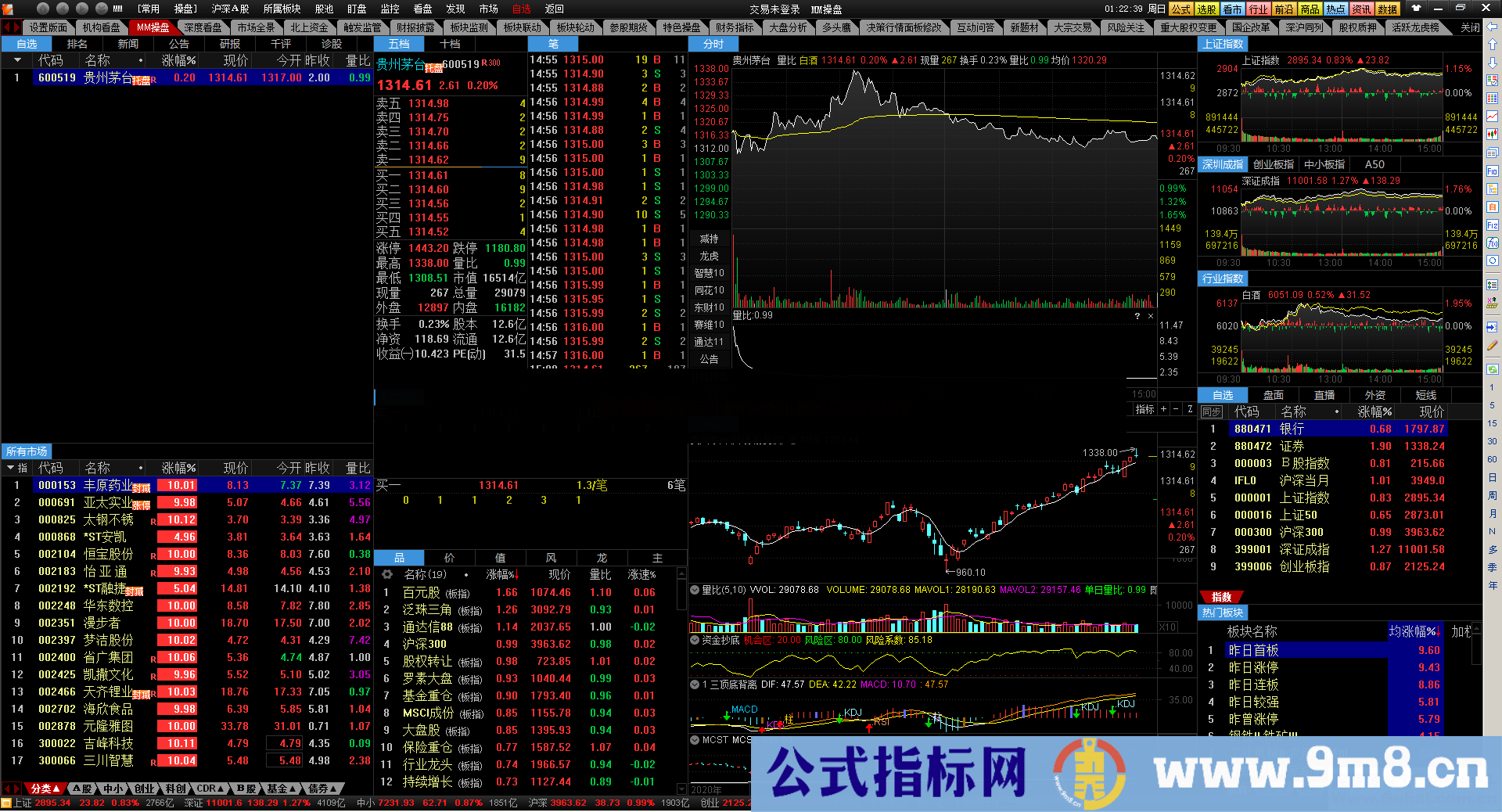1502x812 pixels.
Task: Collapse the 三顶底背离 indicator panel
Action: [695, 684]
